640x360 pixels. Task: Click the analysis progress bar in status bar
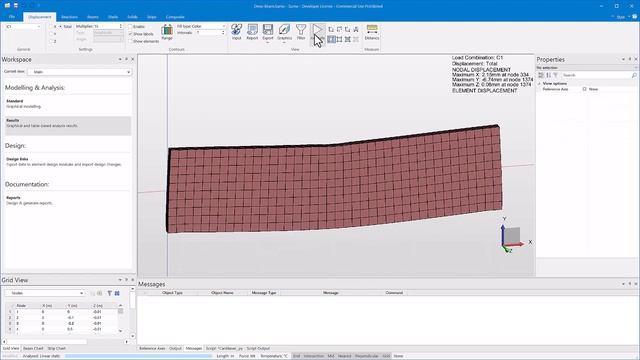point(138,356)
